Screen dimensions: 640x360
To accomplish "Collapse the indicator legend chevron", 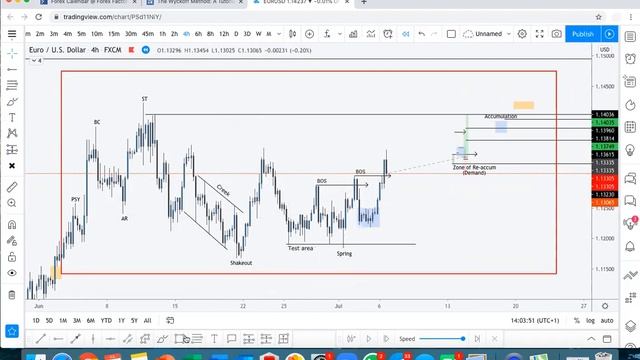I will coord(34,60).
